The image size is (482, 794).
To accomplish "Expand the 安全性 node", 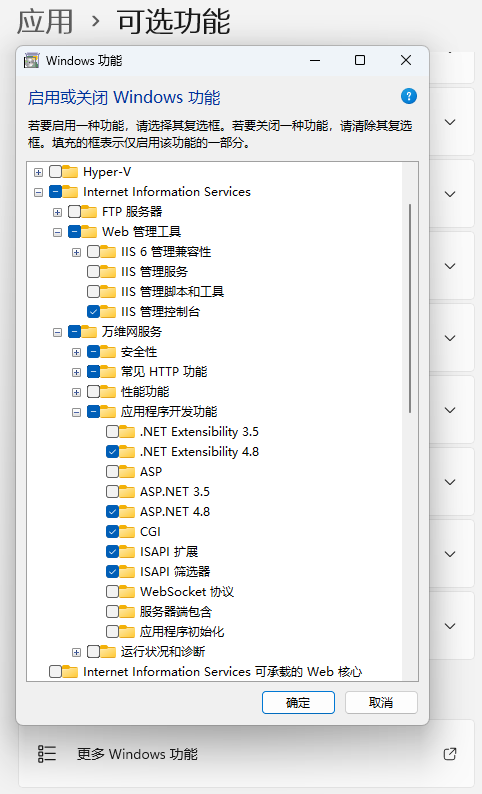I will pyautogui.click(x=76, y=352).
